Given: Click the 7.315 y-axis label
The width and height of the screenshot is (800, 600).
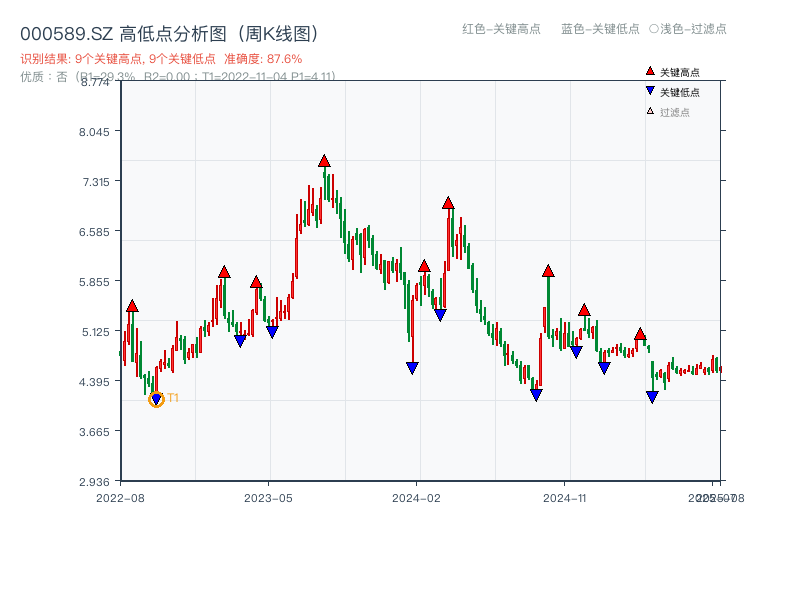Looking at the screenshot, I should click(x=96, y=182).
